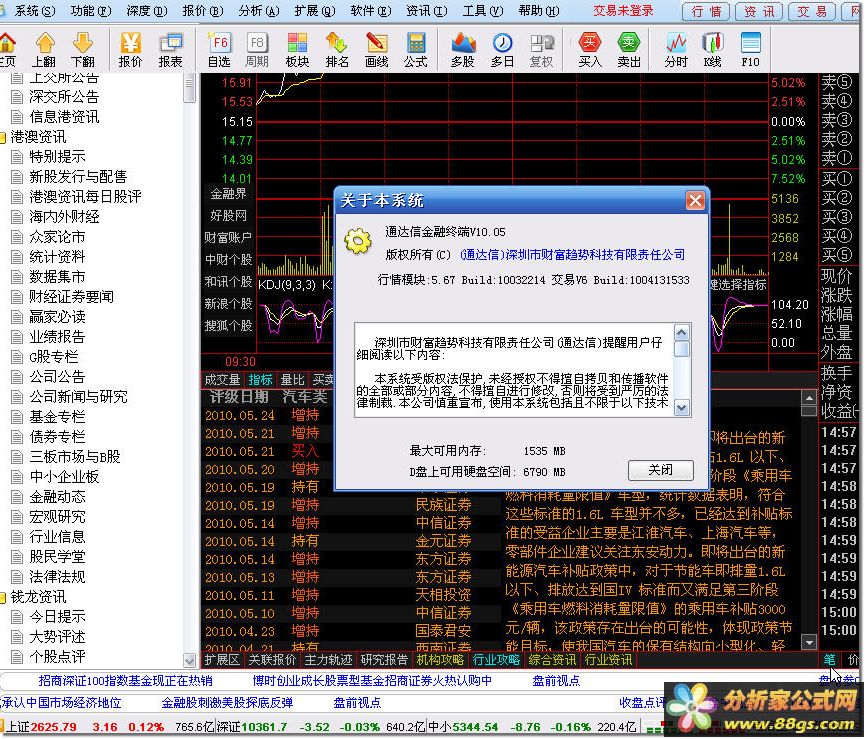Switch to the 量比 tab

click(x=293, y=380)
